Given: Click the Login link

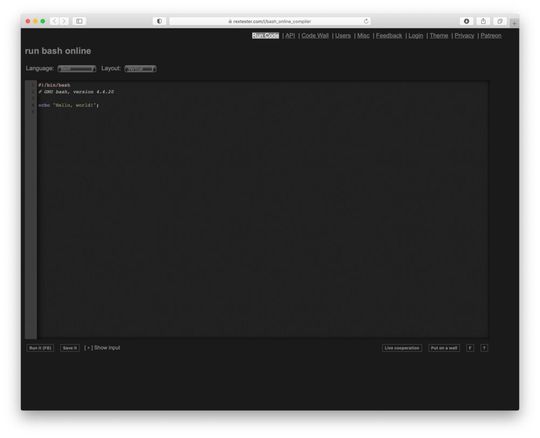Looking at the screenshot, I should pyautogui.click(x=415, y=35).
